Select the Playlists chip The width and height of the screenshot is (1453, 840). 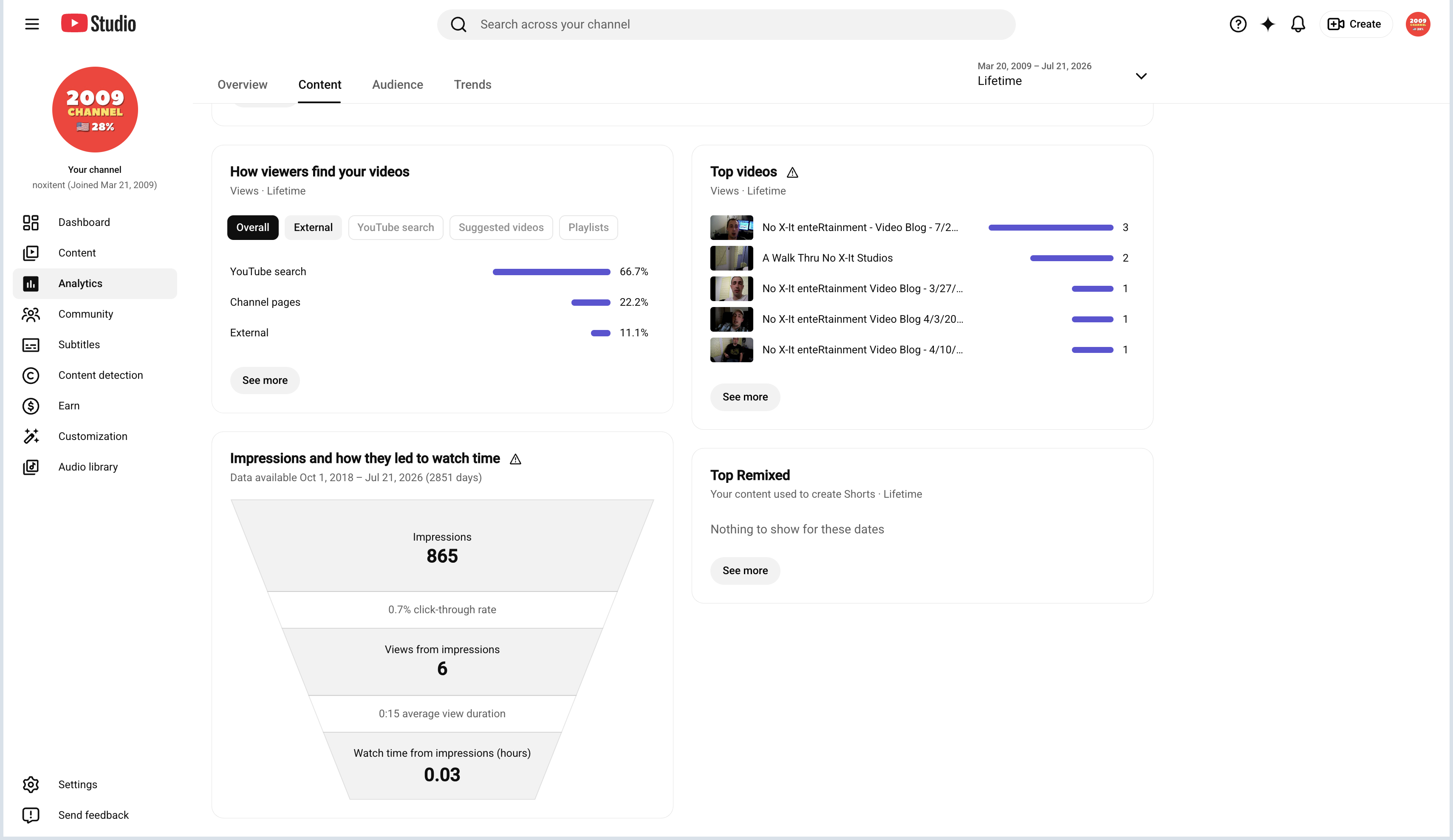click(x=588, y=228)
